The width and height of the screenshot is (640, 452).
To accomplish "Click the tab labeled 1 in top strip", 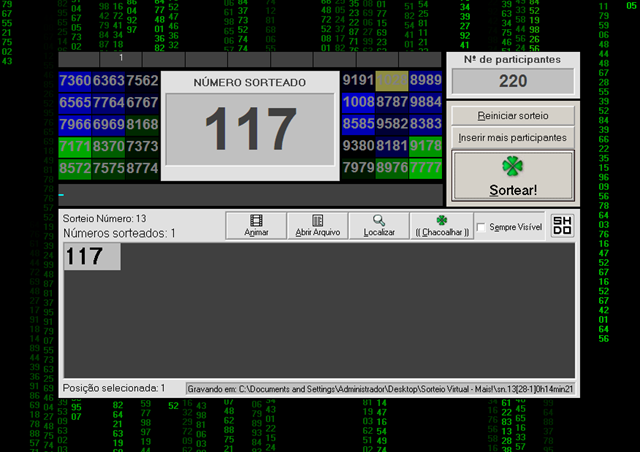I will 121,59.
